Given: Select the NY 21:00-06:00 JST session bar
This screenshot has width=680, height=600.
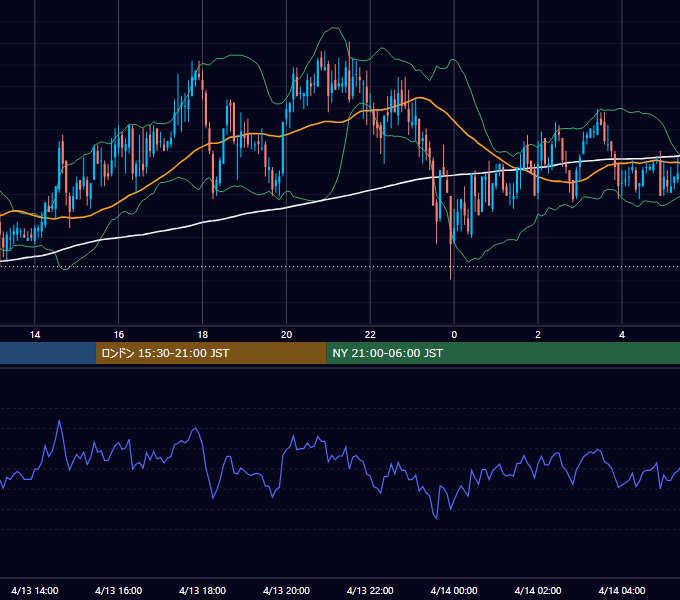Looking at the screenshot, I should 503,353.
